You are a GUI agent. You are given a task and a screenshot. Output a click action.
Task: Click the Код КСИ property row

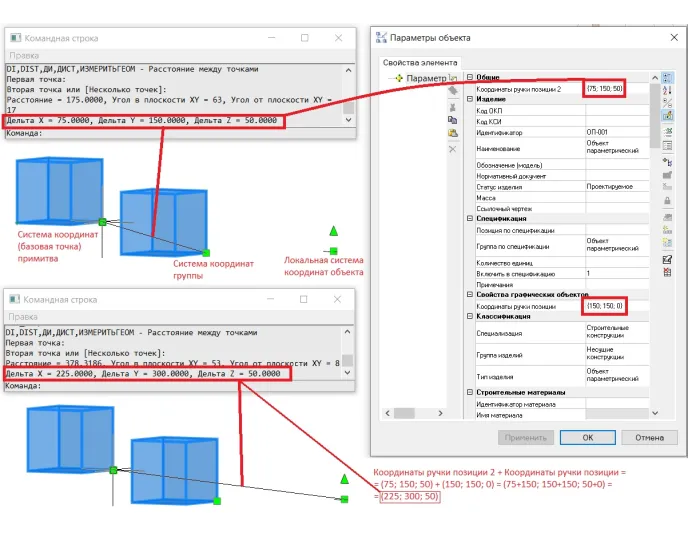[562, 122]
